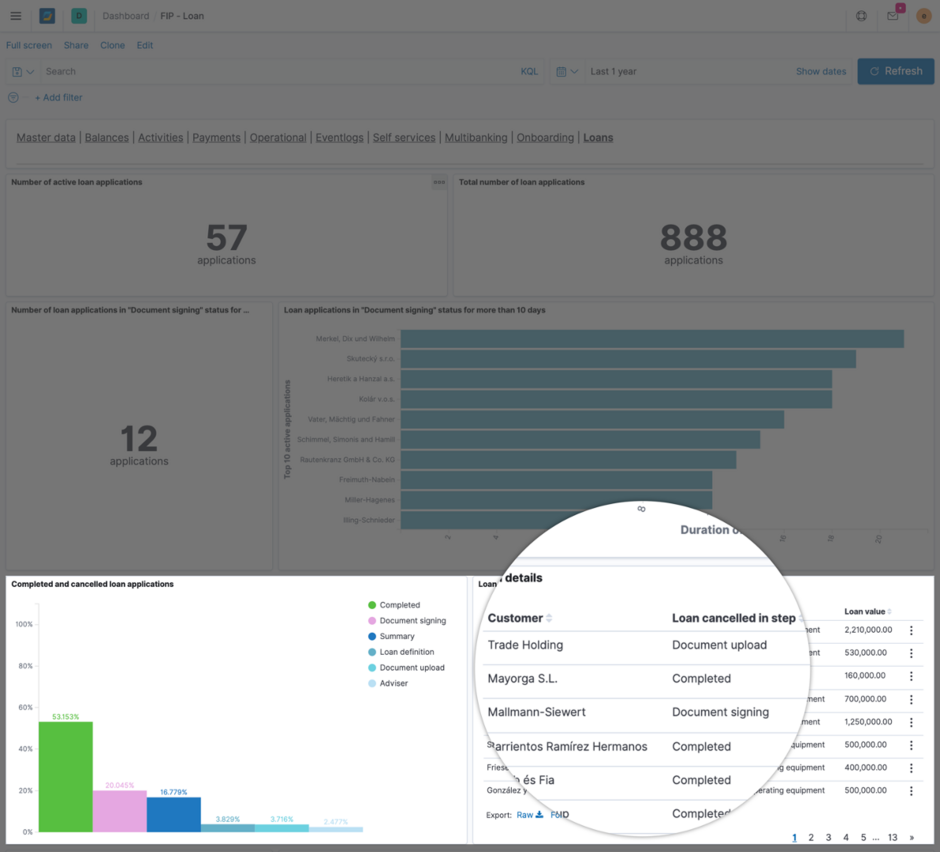Click the globe icon in the top bar
The height and width of the screenshot is (852, 940).
click(861, 16)
